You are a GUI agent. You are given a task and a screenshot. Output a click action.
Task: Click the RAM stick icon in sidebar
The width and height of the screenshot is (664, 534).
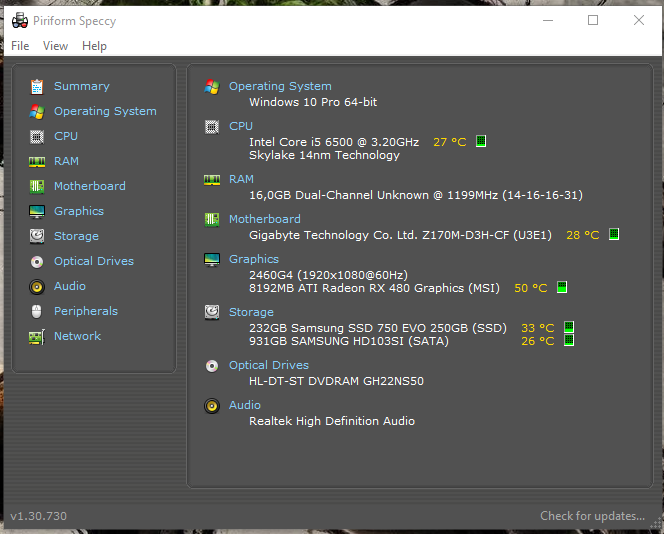point(37,161)
